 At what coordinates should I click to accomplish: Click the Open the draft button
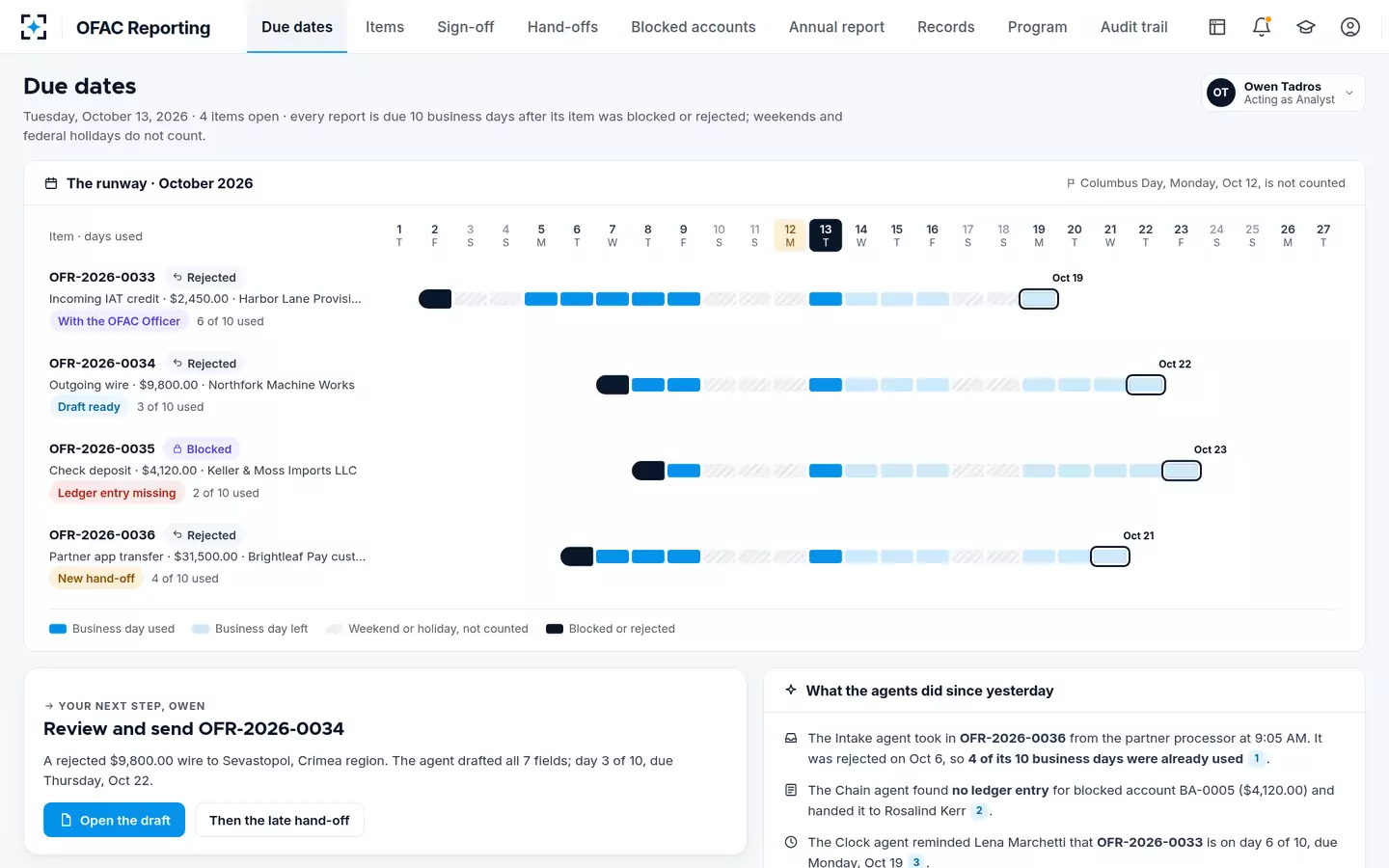pos(114,820)
